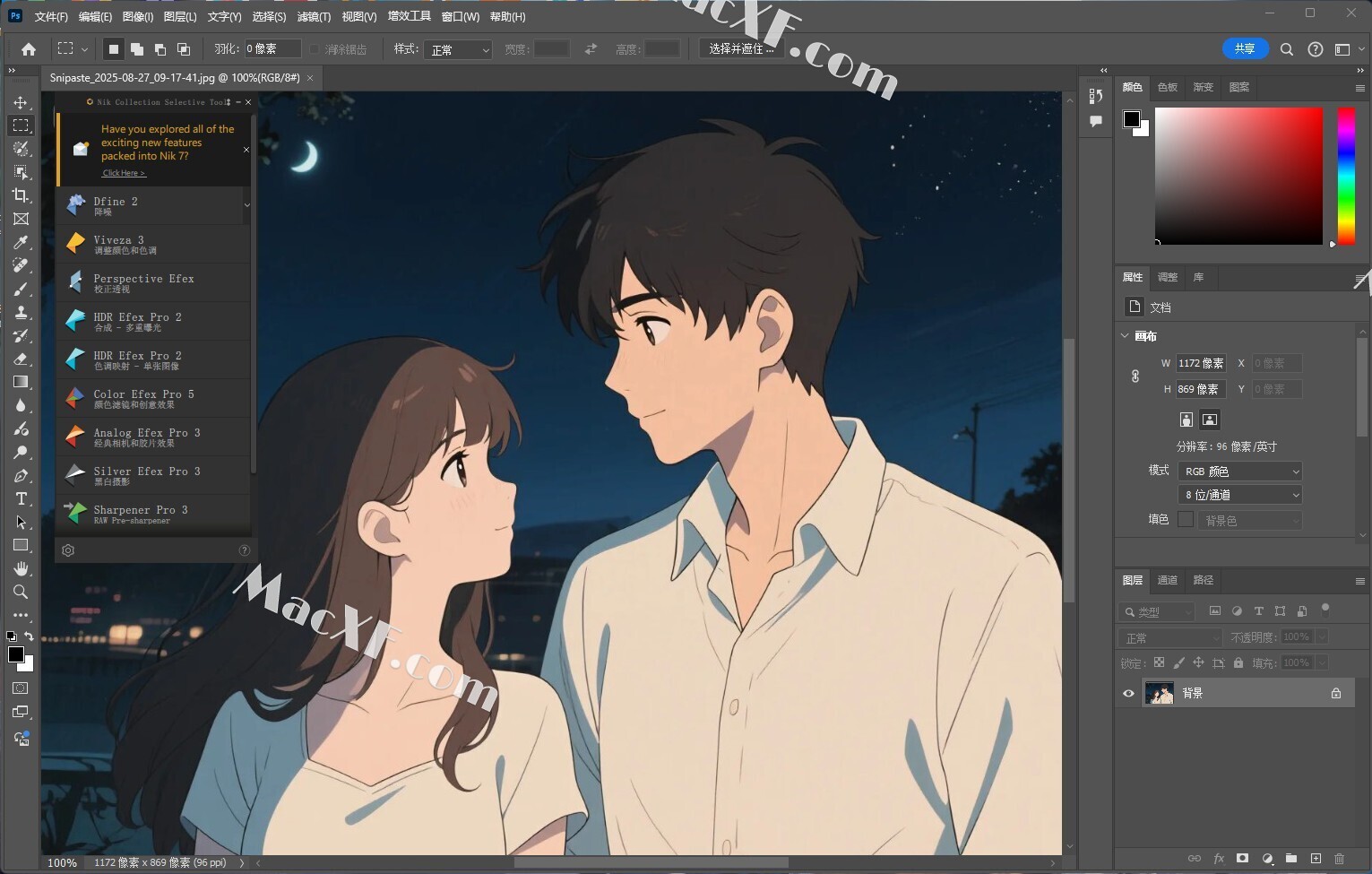Set canvas to landscape orientation
This screenshot has width=1372, height=874.
point(1210,420)
